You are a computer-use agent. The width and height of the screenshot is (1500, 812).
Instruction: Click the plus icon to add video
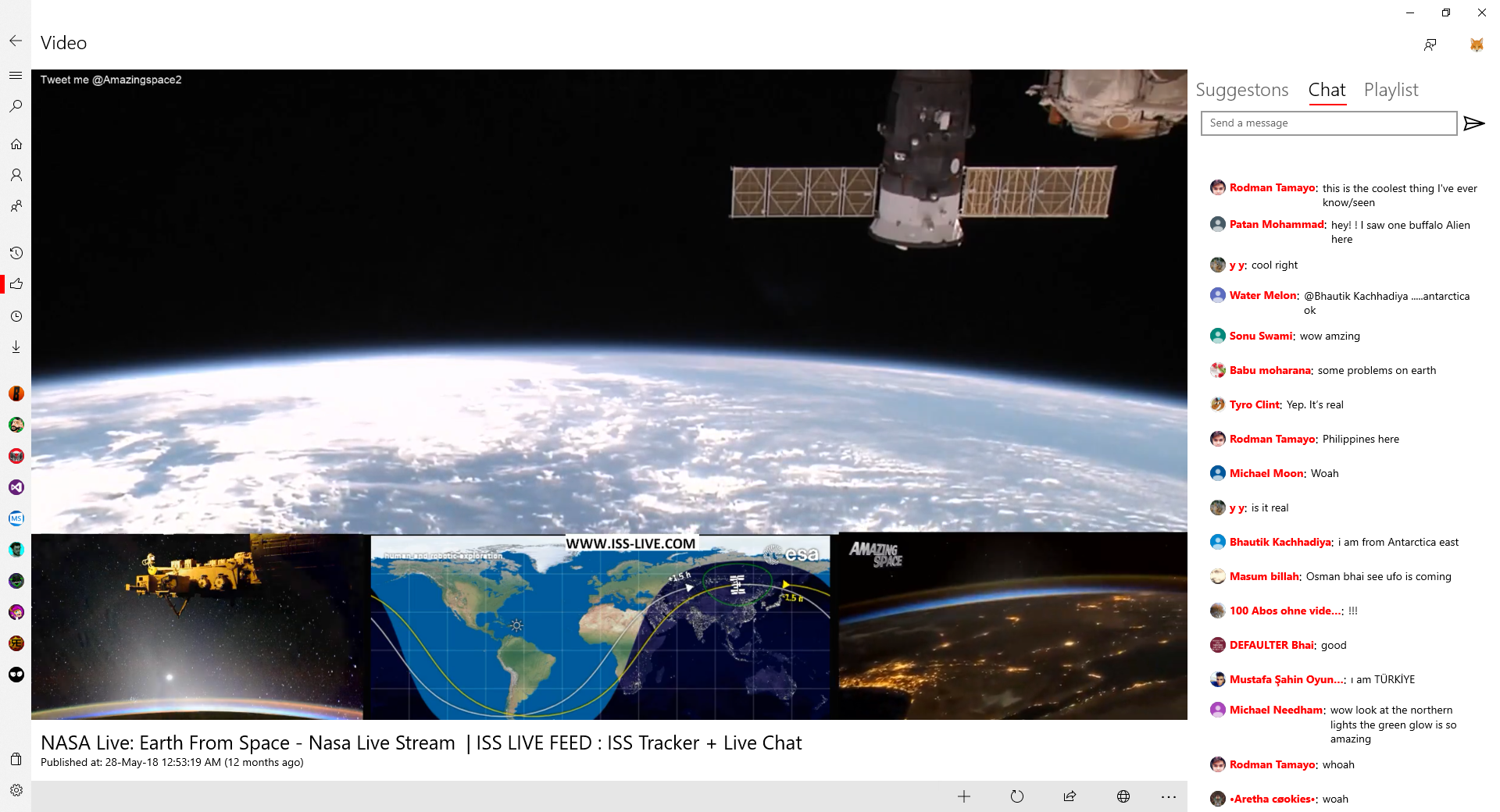[x=963, y=796]
